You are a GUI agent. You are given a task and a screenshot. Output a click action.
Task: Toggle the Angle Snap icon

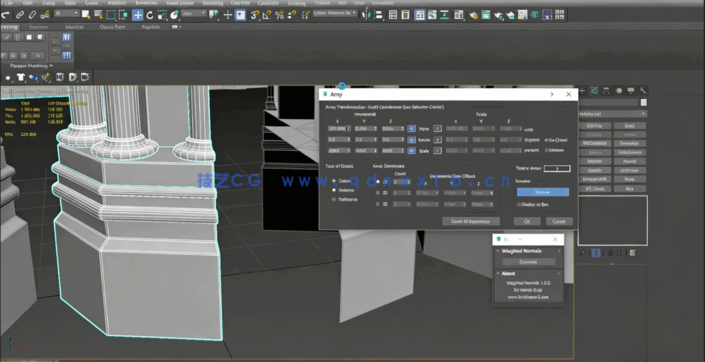pyautogui.click(x=267, y=15)
